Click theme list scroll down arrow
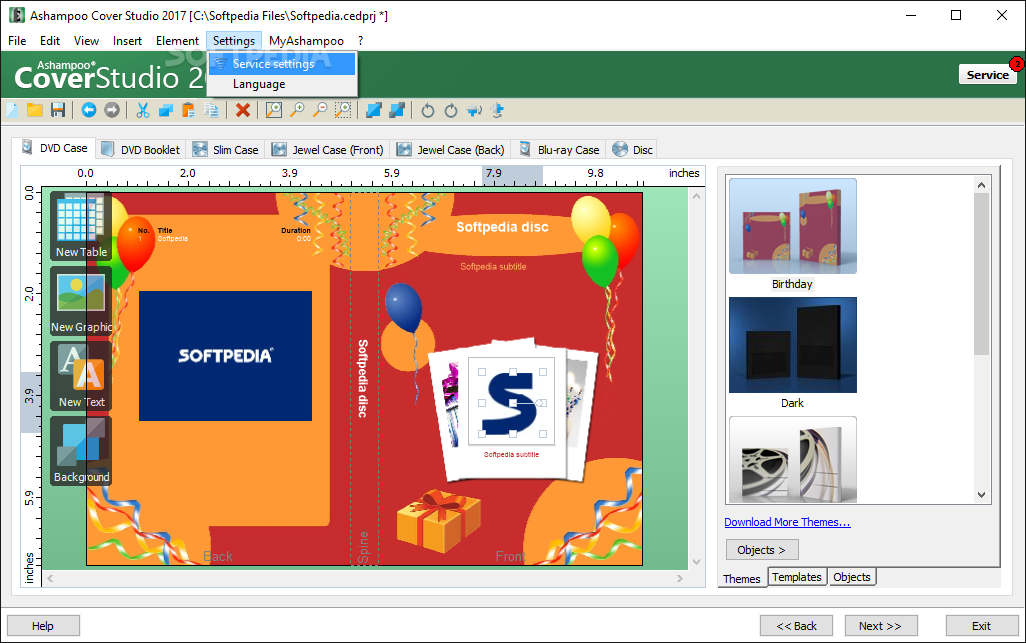 pos(981,495)
